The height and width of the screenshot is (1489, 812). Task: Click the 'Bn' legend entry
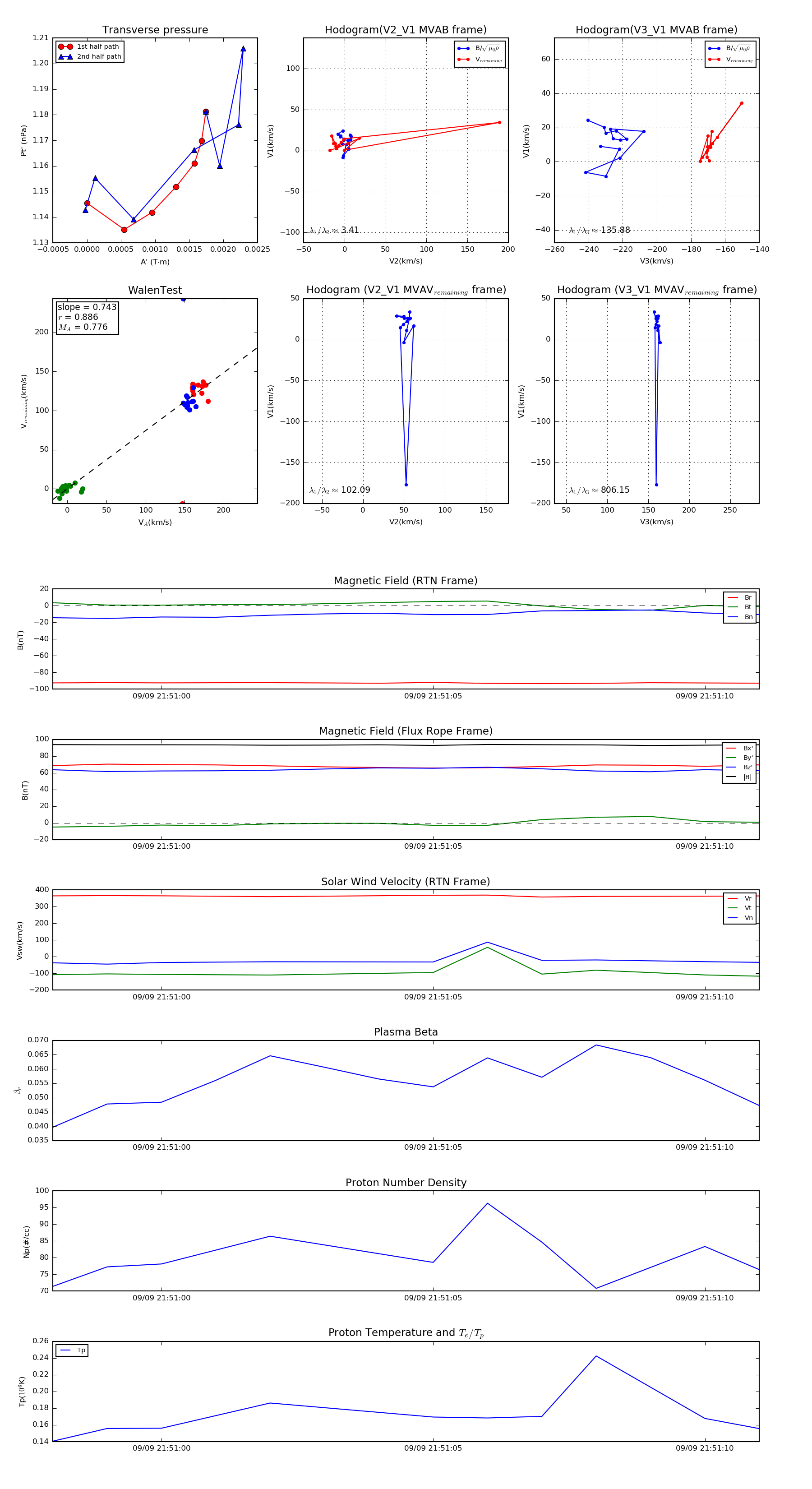pos(740,617)
